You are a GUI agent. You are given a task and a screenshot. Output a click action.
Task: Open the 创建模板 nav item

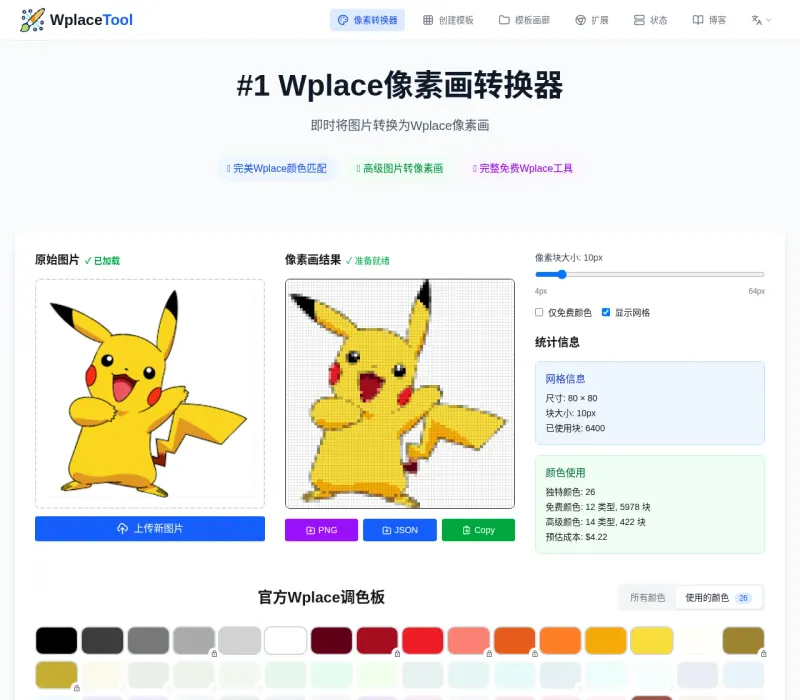pos(448,20)
